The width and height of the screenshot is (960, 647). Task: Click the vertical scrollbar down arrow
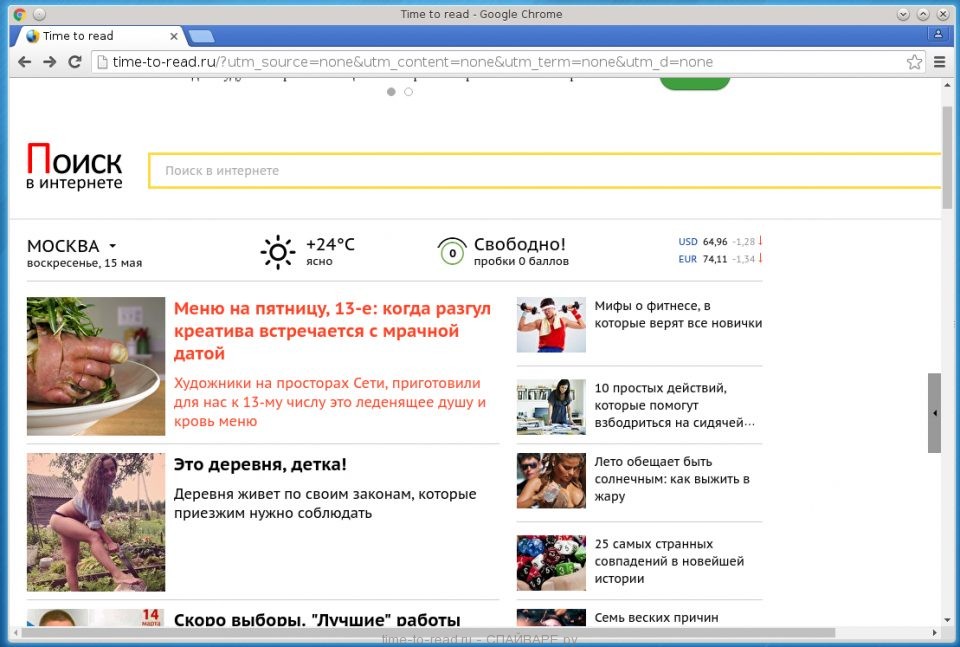point(947,619)
